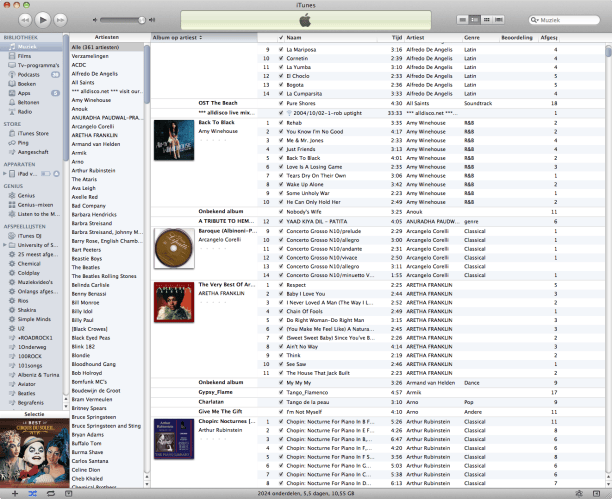Click the artist list scrollbar thumb

[x=147, y=74]
